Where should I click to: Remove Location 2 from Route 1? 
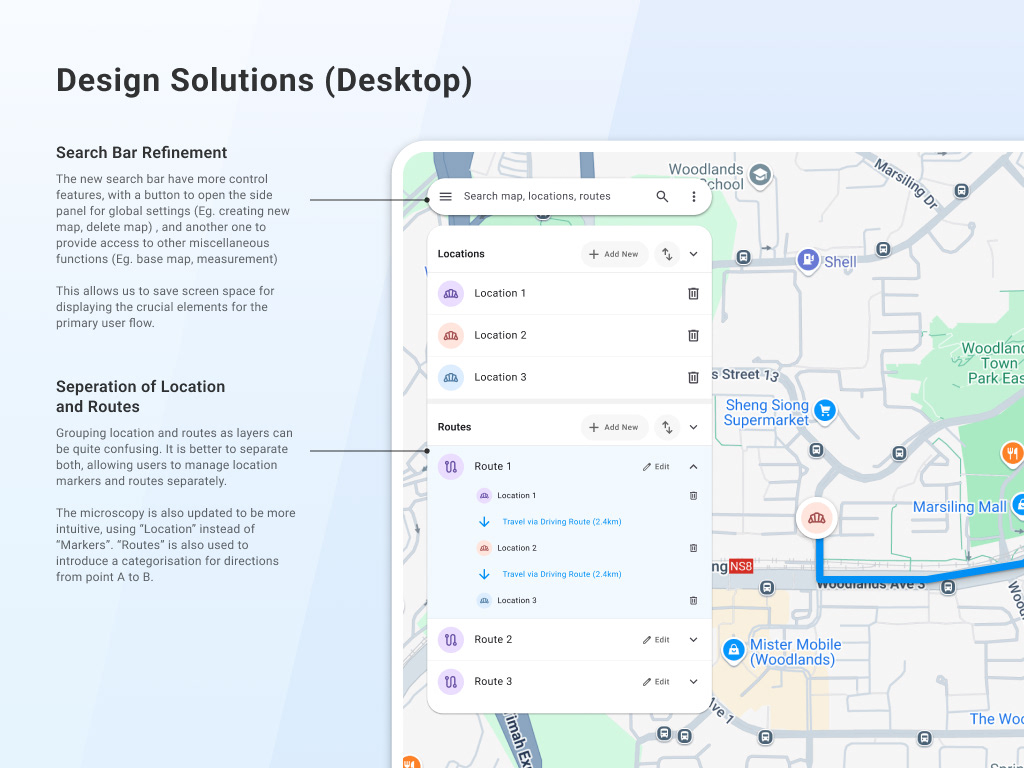694,548
